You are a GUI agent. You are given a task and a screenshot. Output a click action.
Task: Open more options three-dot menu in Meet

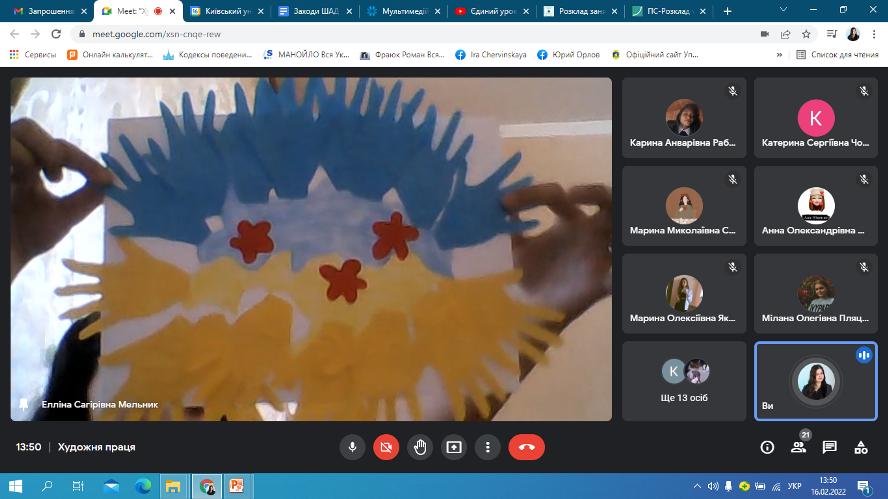[x=488, y=447]
